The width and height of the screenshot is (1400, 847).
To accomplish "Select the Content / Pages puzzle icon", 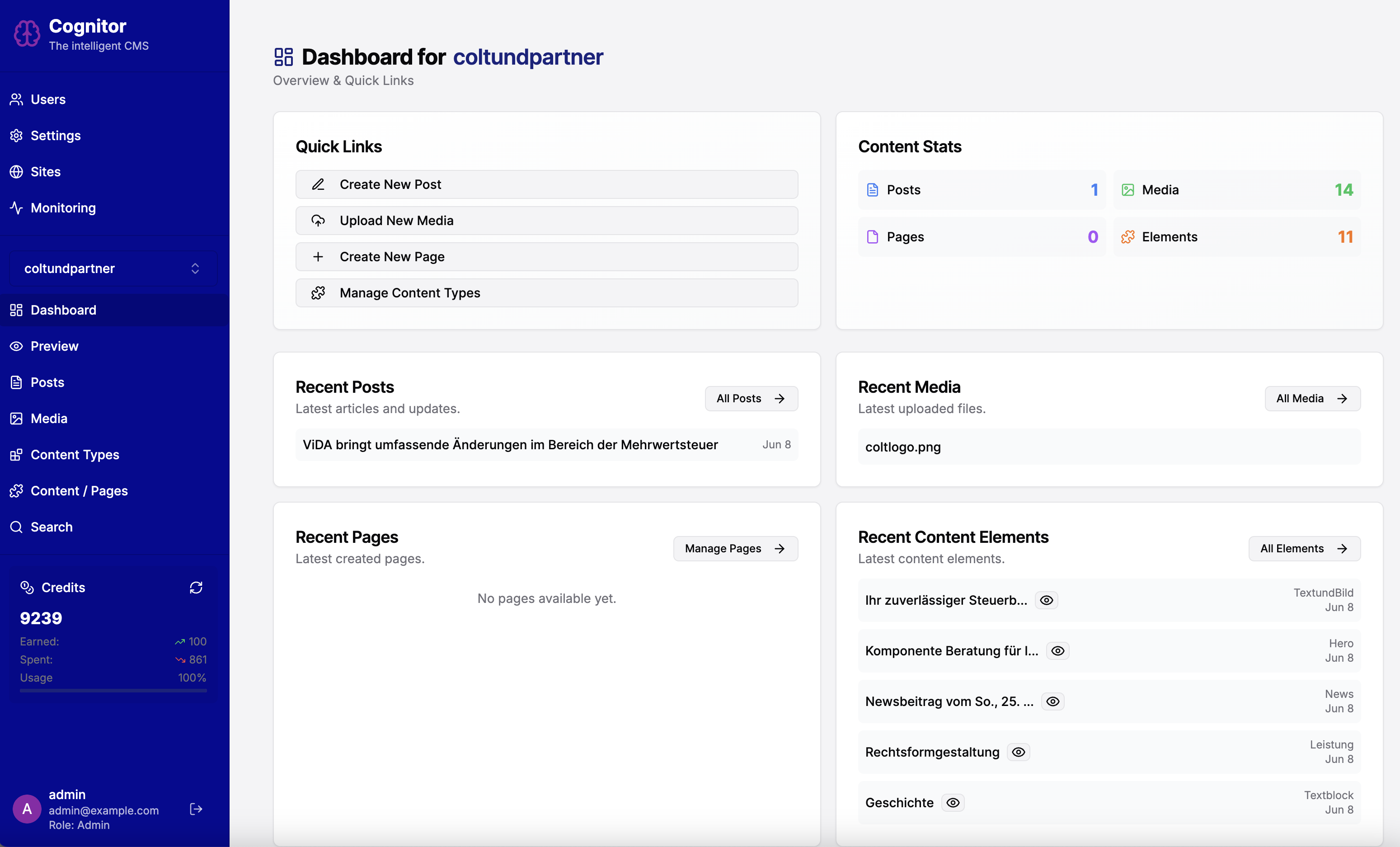I will [x=16, y=490].
